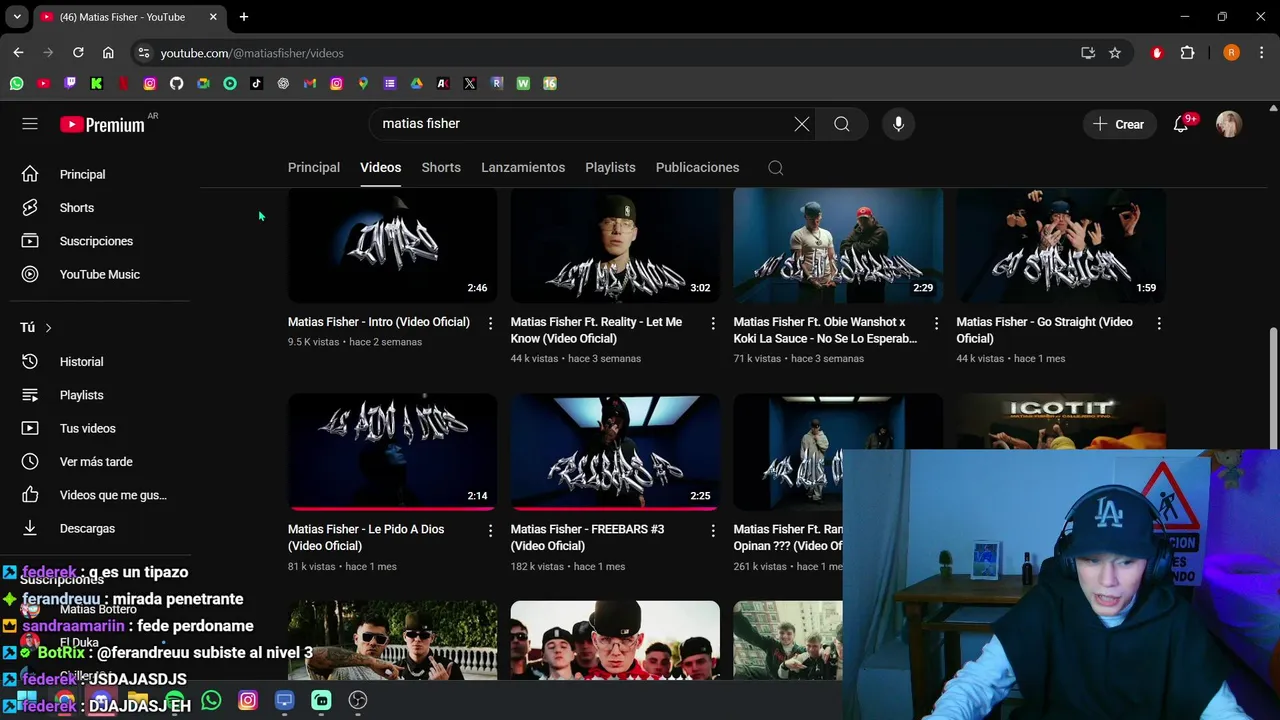Viewport: 1280px width, 720px height.
Task: Open the ChatGPT bookmark
Action: pyautogui.click(x=283, y=84)
